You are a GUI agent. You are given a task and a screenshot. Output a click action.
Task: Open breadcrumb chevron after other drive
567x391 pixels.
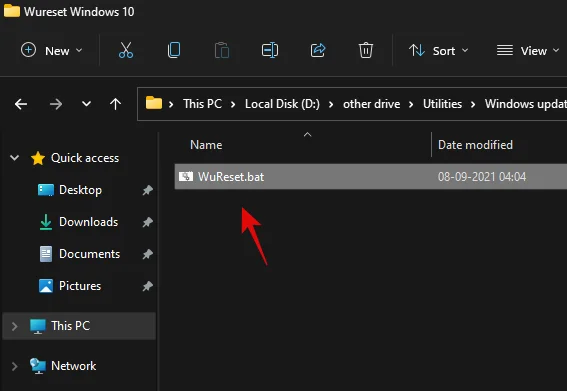(x=411, y=105)
